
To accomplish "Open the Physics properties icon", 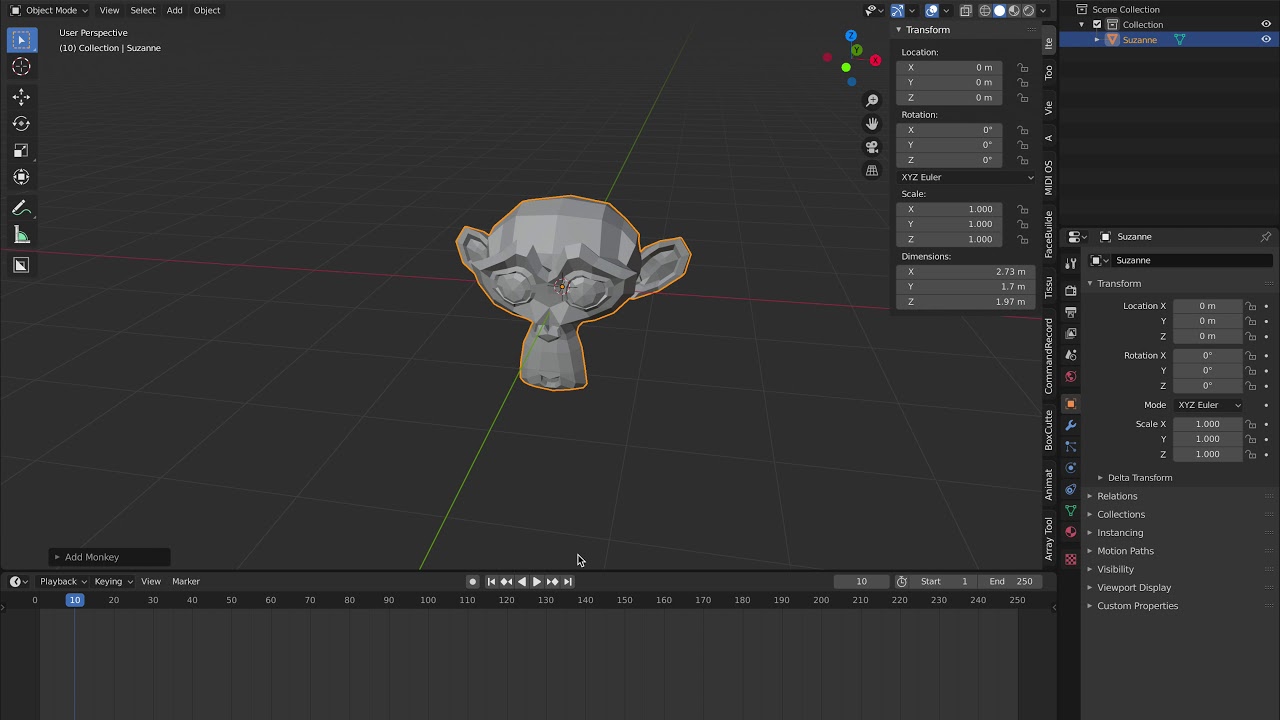I will tap(1070, 468).
